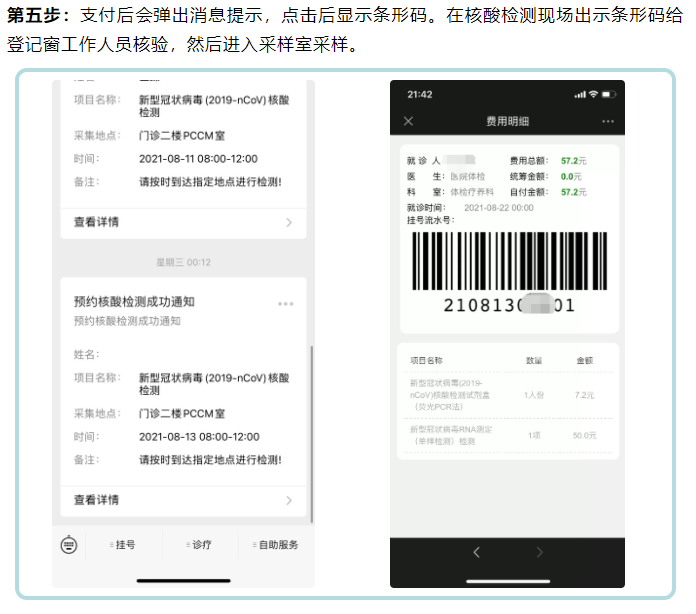The width and height of the screenshot is (696, 614).
Task: Open 查看详情 for the 08-11 appointment
Action: tap(183, 222)
